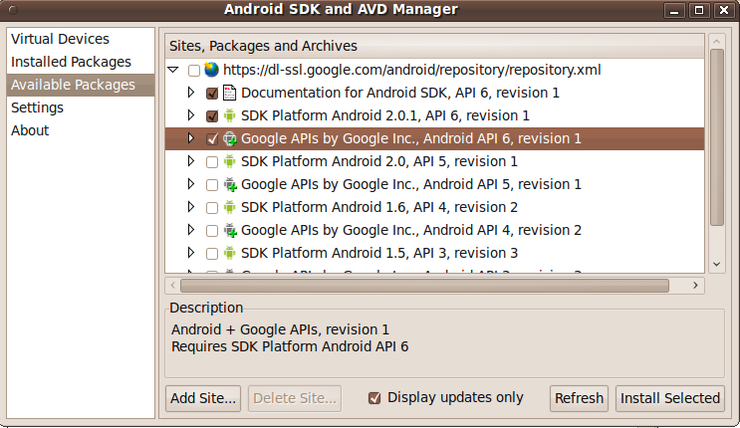Click the Sites, Packages and Archives column header
Screen dimensions: 740x428
pyautogui.click(x=434, y=46)
